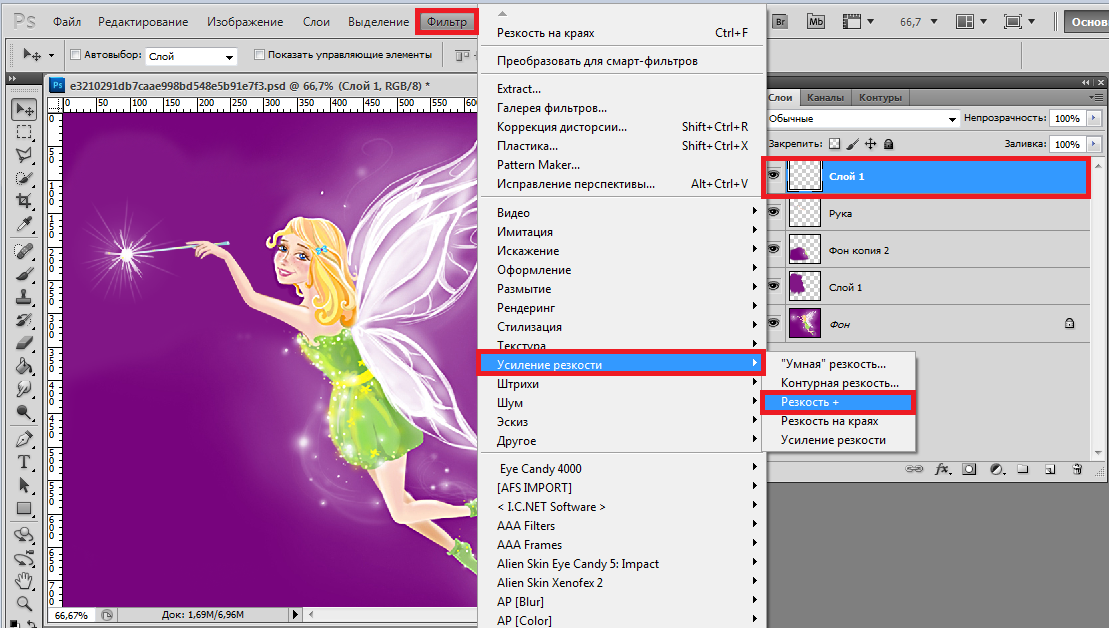The width and height of the screenshot is (1109, 628).
Task: Click the Фон layer thumbnail
Action: point(805,323)
